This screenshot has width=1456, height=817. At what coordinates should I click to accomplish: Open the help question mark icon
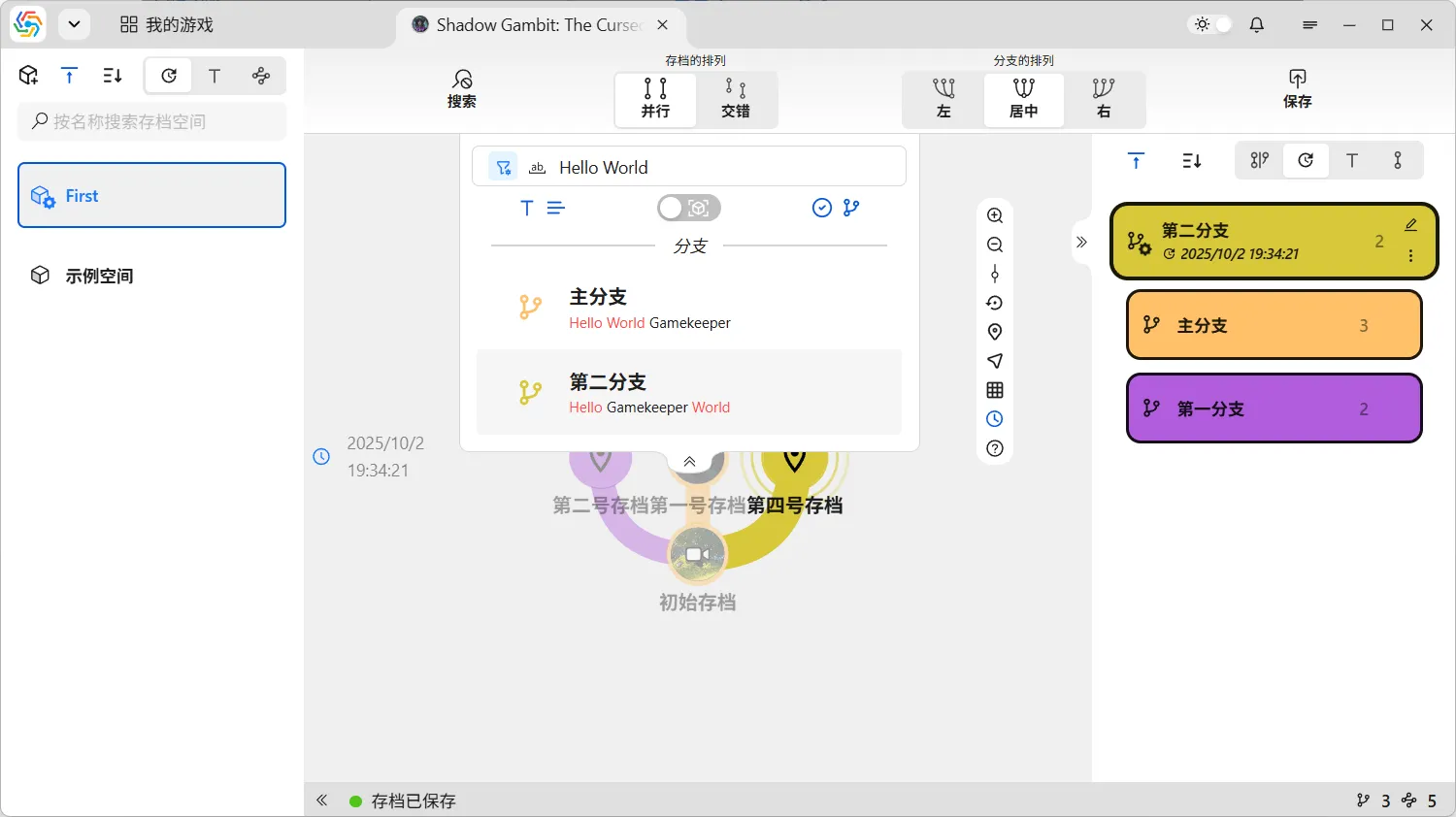pos(994,448)
